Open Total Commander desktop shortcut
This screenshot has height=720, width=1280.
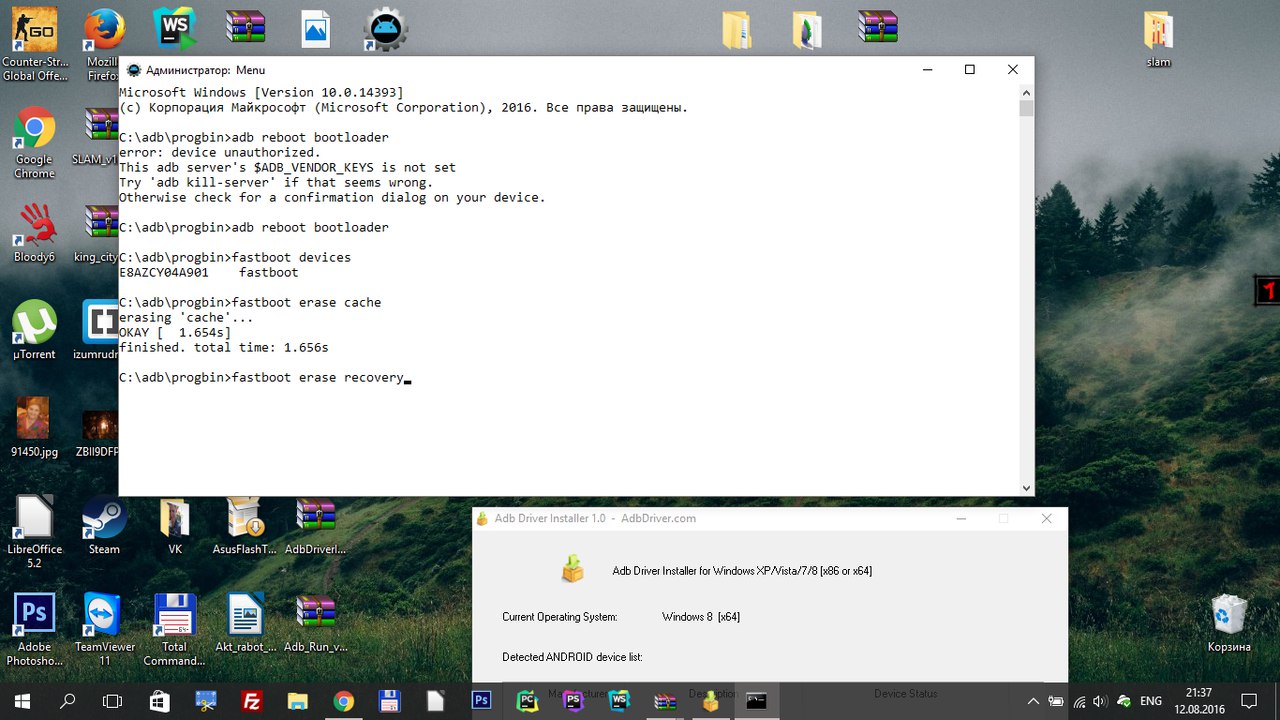coord(174,615)
